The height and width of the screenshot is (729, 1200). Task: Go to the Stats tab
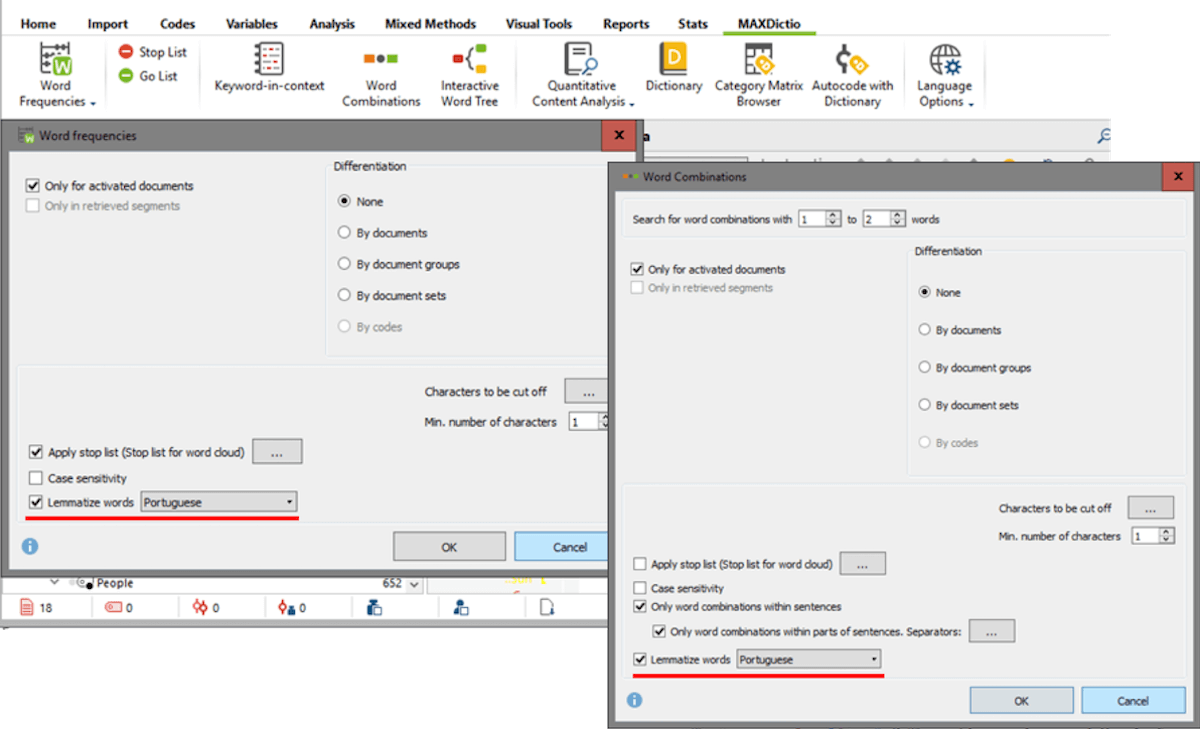[692, 24]
